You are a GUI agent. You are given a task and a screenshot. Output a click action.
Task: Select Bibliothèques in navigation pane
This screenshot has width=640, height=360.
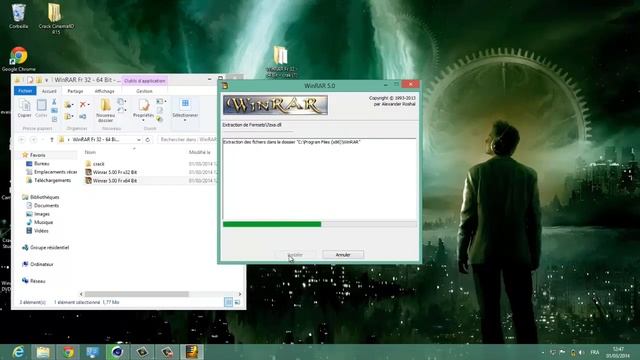point(44,197)
